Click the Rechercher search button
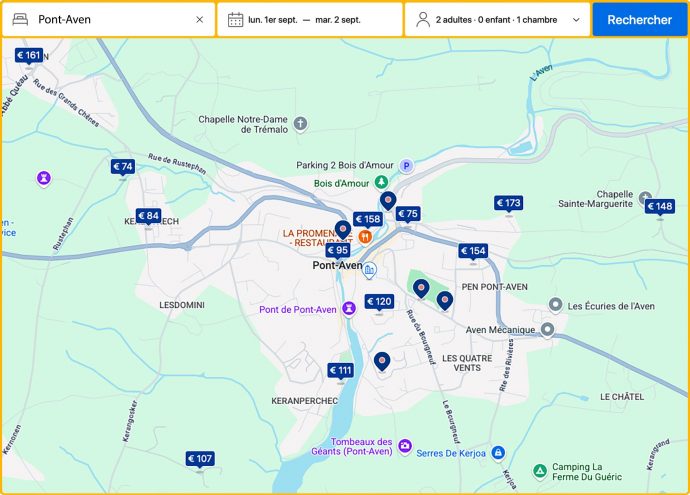This screenshot has height=495, width=690. click(639, 19)
